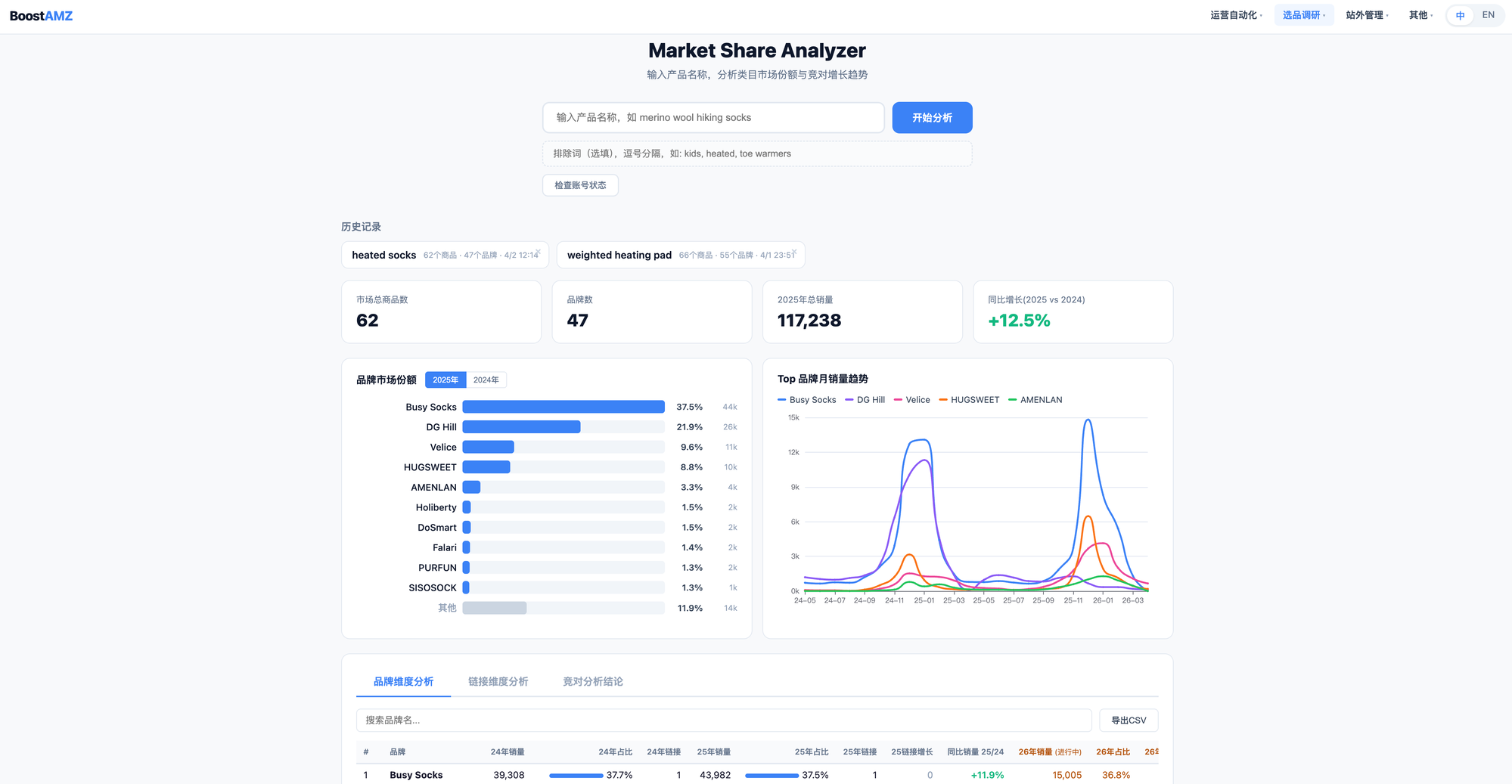Click the 市场总商品数 62 stat card
Viewport: 1512px width, 784px height.
point(441,311)
